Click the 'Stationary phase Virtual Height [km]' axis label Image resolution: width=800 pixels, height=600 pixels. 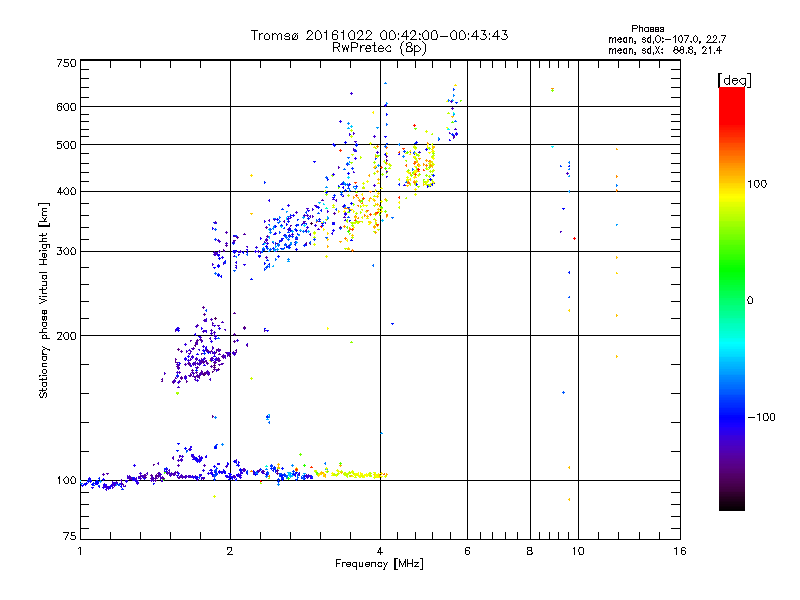point(44,300)
